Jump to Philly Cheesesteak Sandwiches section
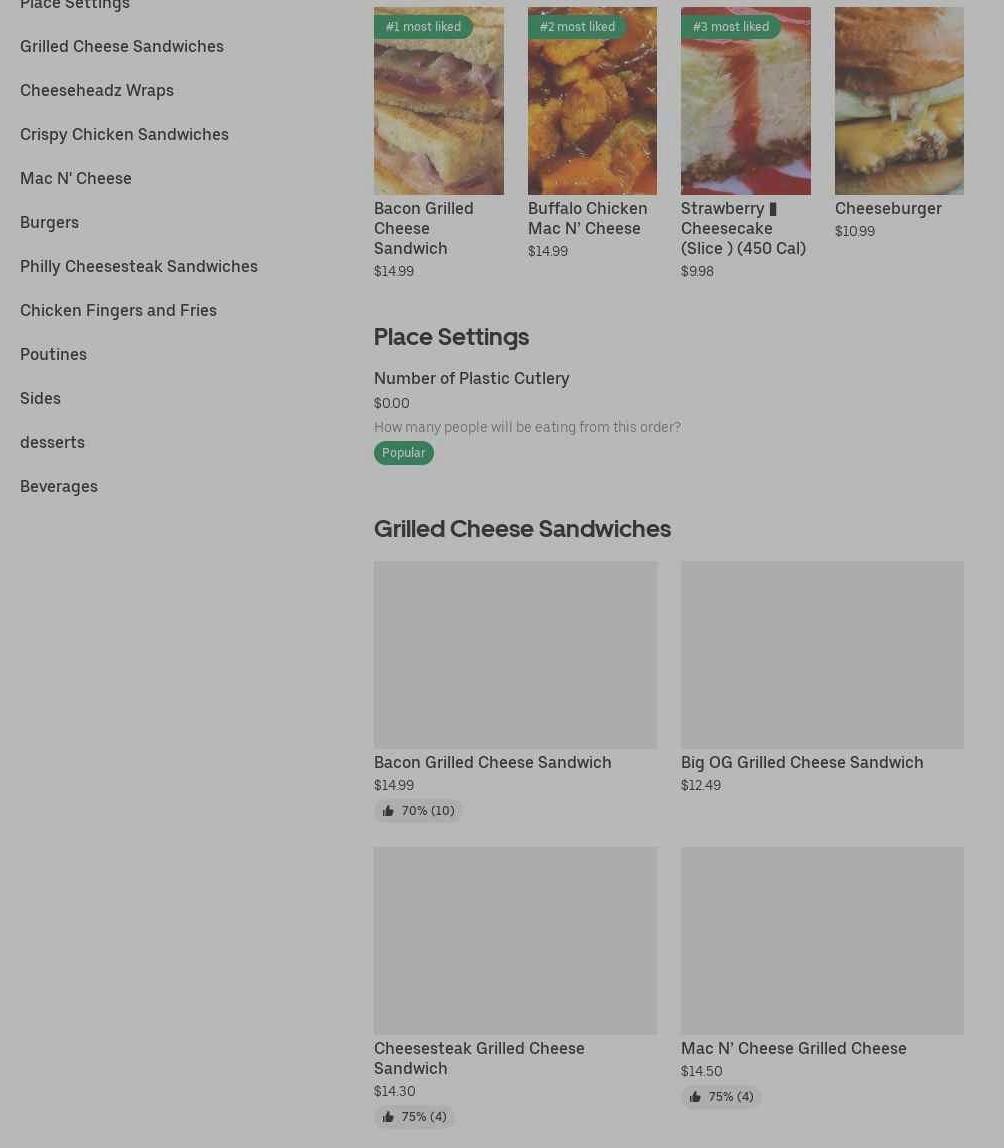1004x1148 pixels. [139, 266]
